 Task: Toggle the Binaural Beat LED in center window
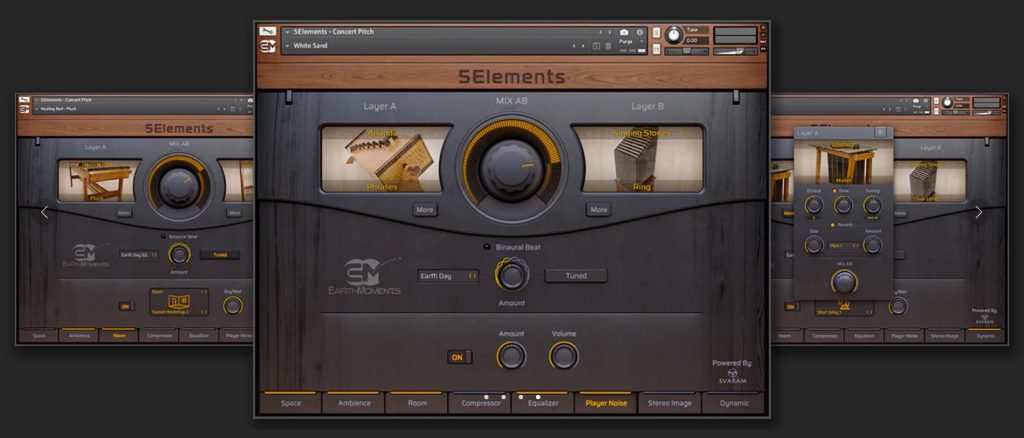tap(487, 247)
